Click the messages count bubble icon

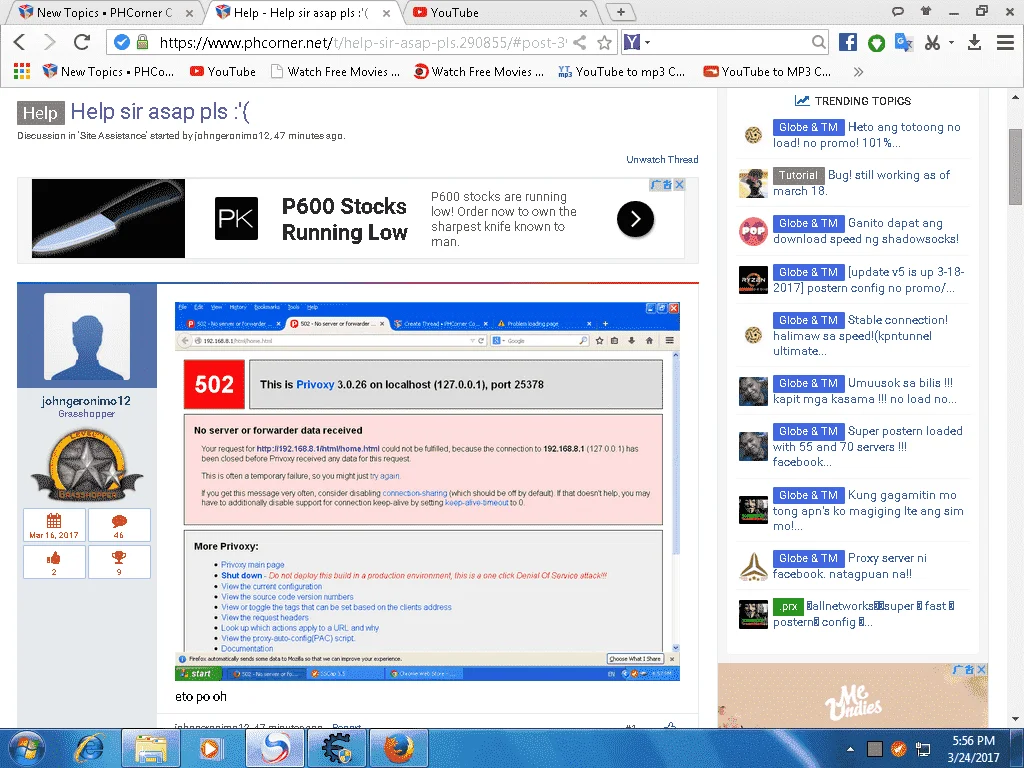119,520
